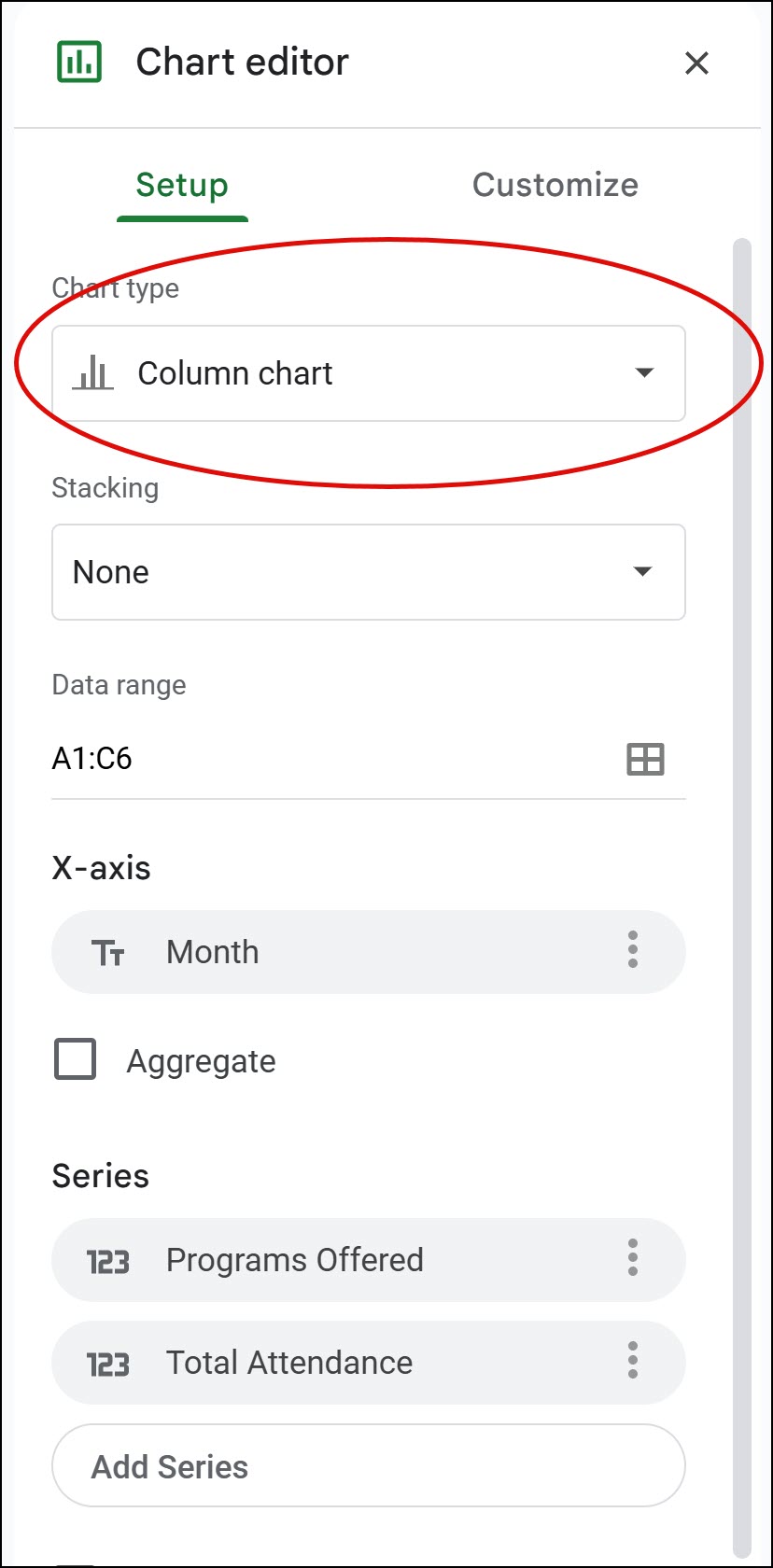Select the Setup tab
This screenshot has height=1568, width=773.
(182, 185)
